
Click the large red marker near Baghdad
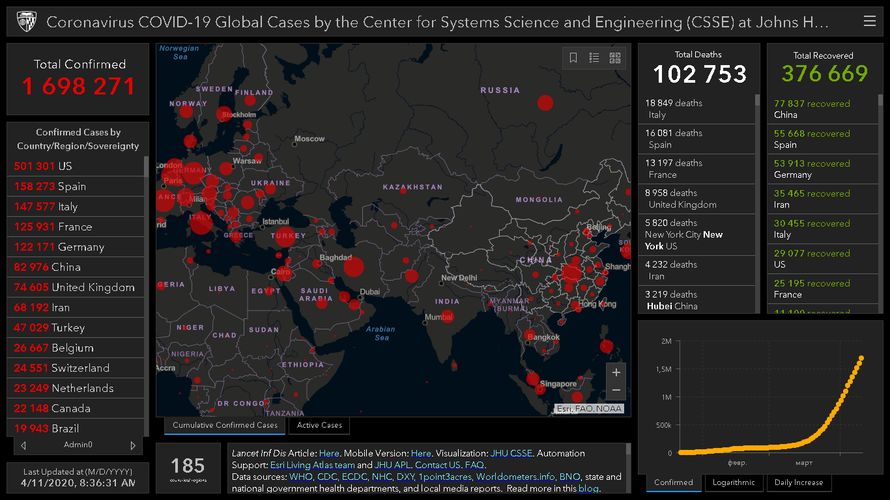353,267
